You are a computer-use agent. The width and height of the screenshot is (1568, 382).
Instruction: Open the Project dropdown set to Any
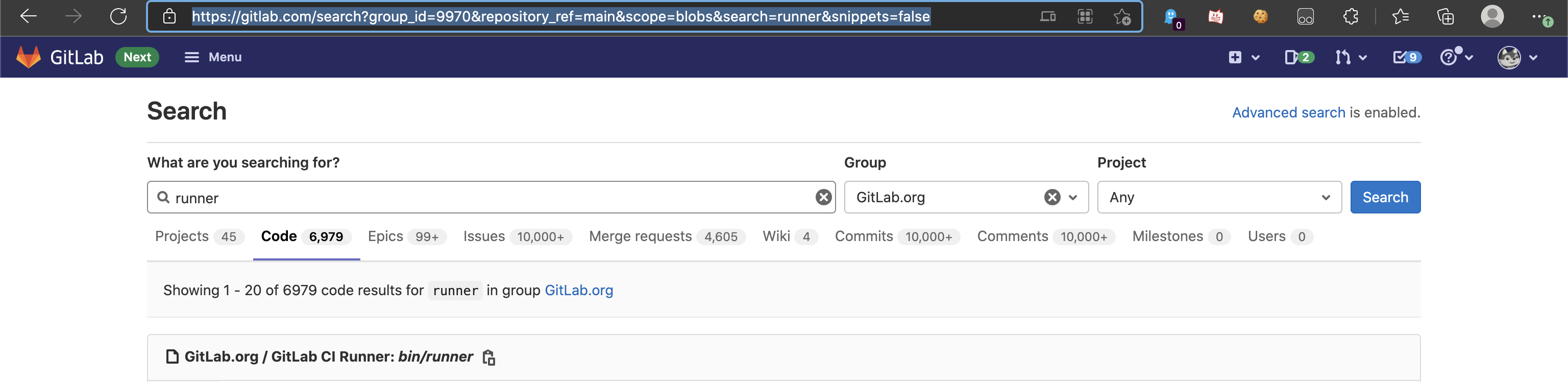[1218, 198]
